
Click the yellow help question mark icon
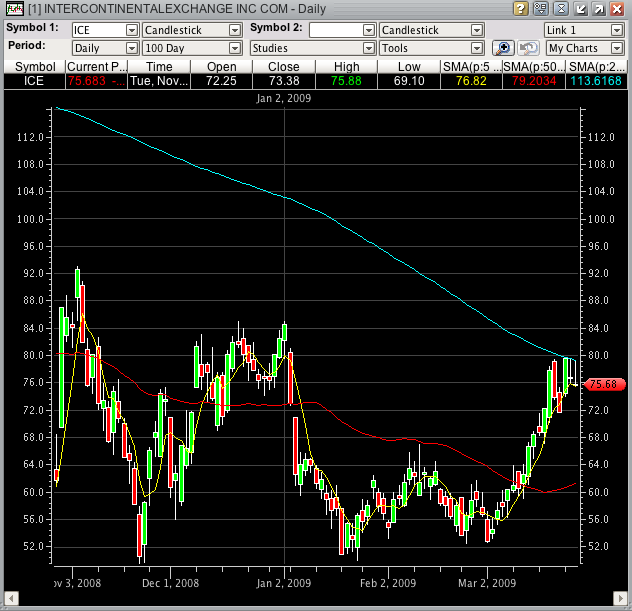[x=522, y=9]
